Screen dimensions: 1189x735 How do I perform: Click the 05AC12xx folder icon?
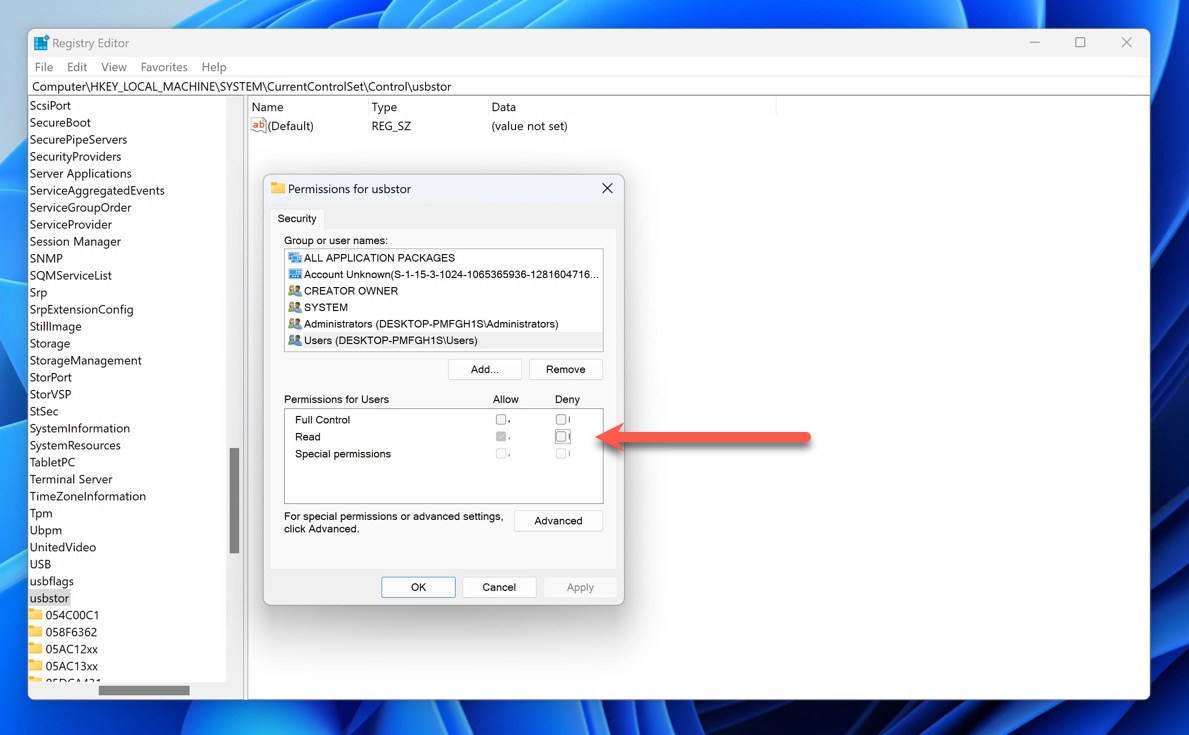pos(36,649)
